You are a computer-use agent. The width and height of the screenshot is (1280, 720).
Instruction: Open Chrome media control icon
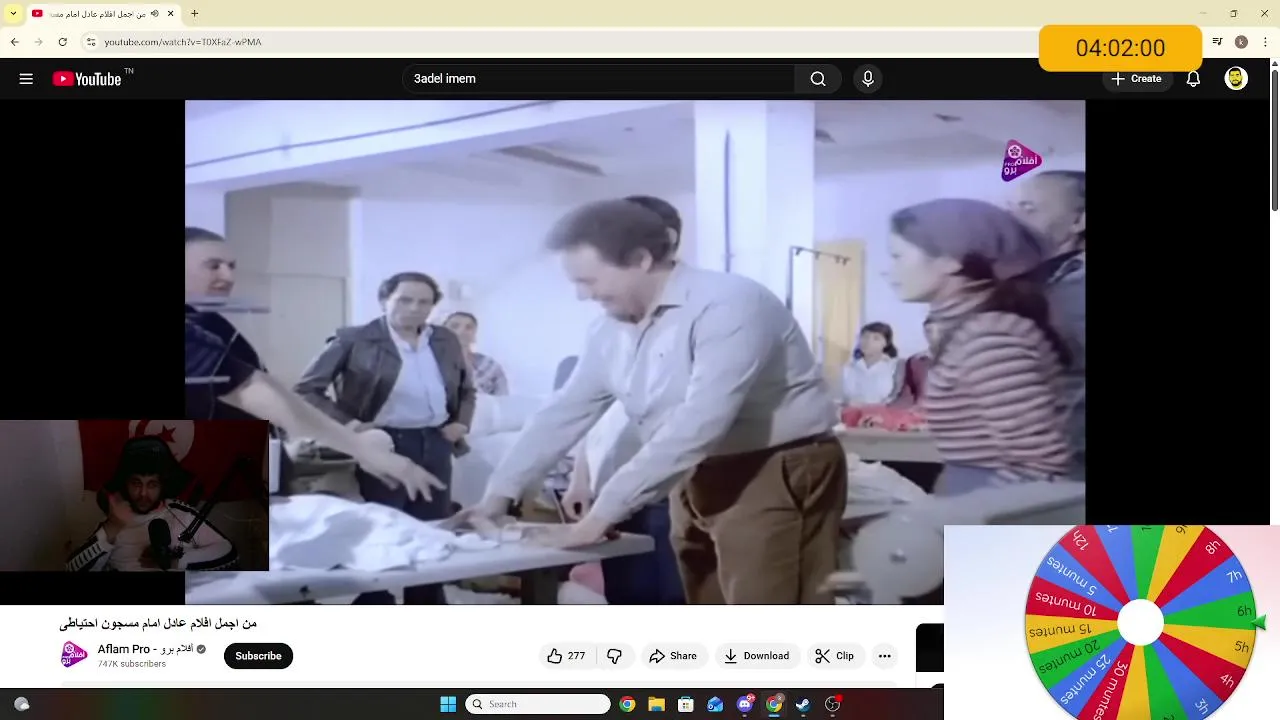(x=1217, y=42)
